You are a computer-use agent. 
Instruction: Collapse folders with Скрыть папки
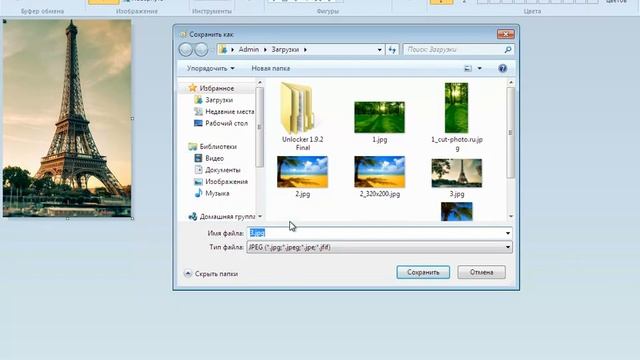pos(211,274)
